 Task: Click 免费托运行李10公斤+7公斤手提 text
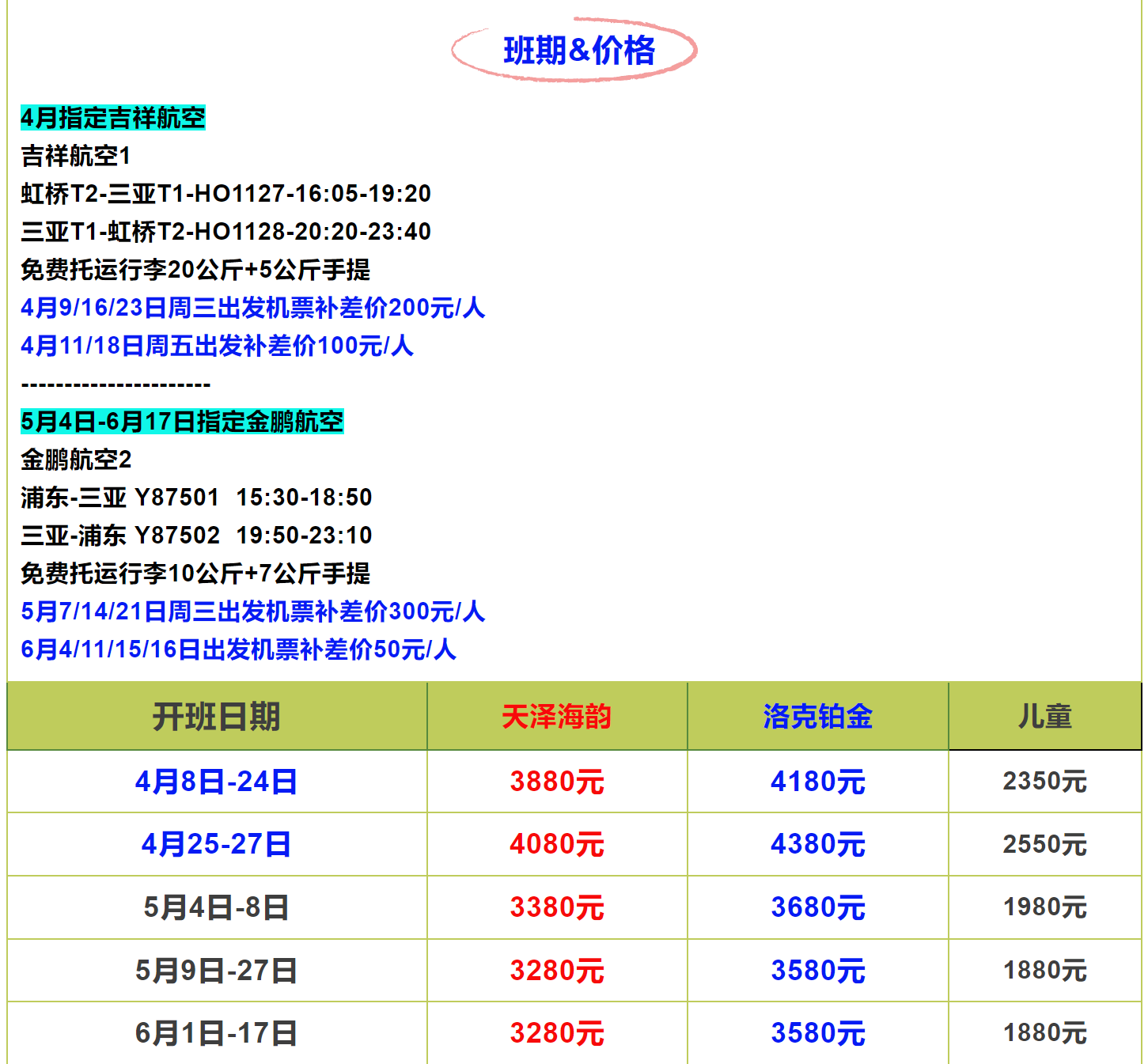tap(195, 574)
